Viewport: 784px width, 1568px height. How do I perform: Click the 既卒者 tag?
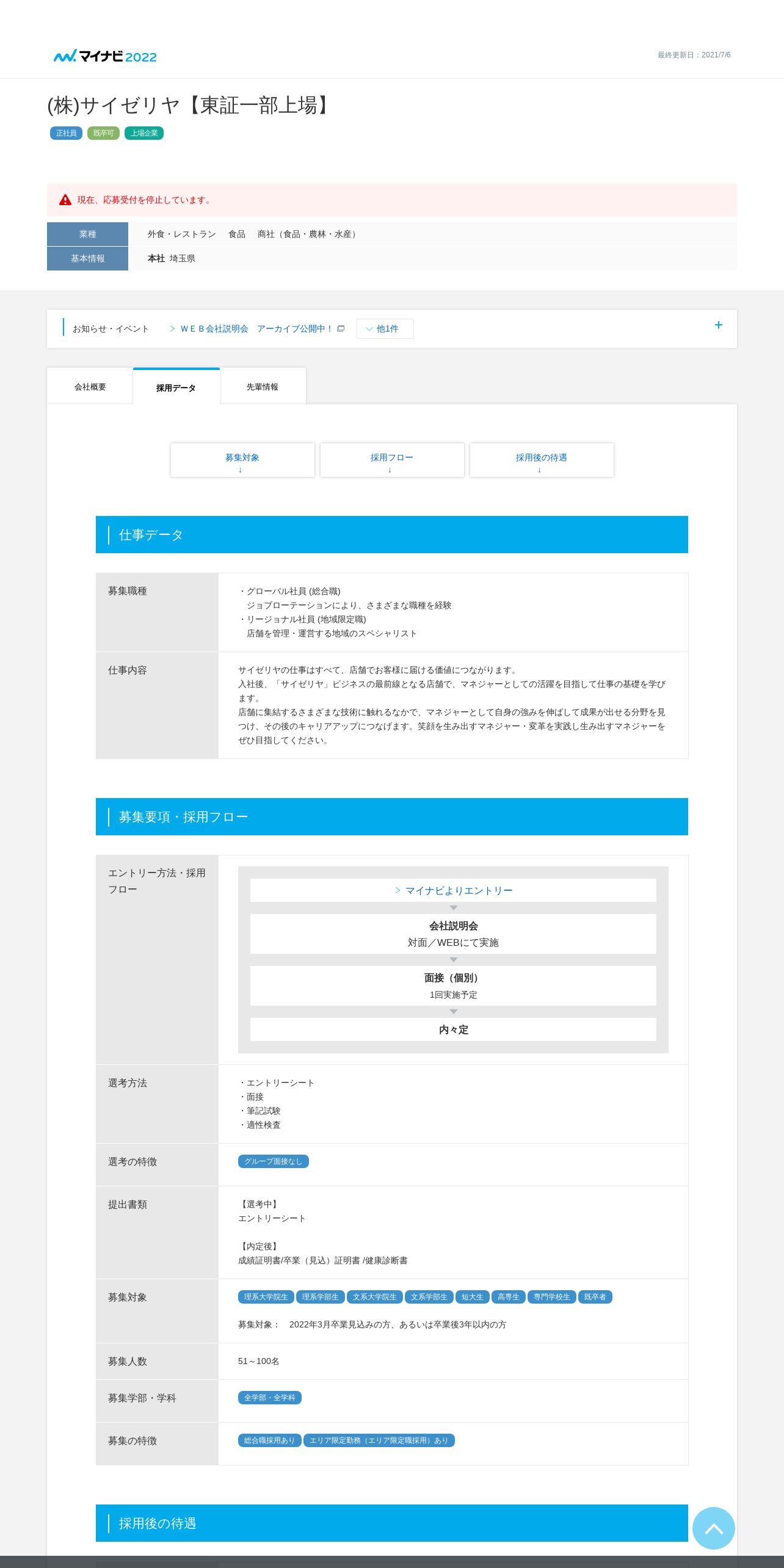pos(595,1297)
